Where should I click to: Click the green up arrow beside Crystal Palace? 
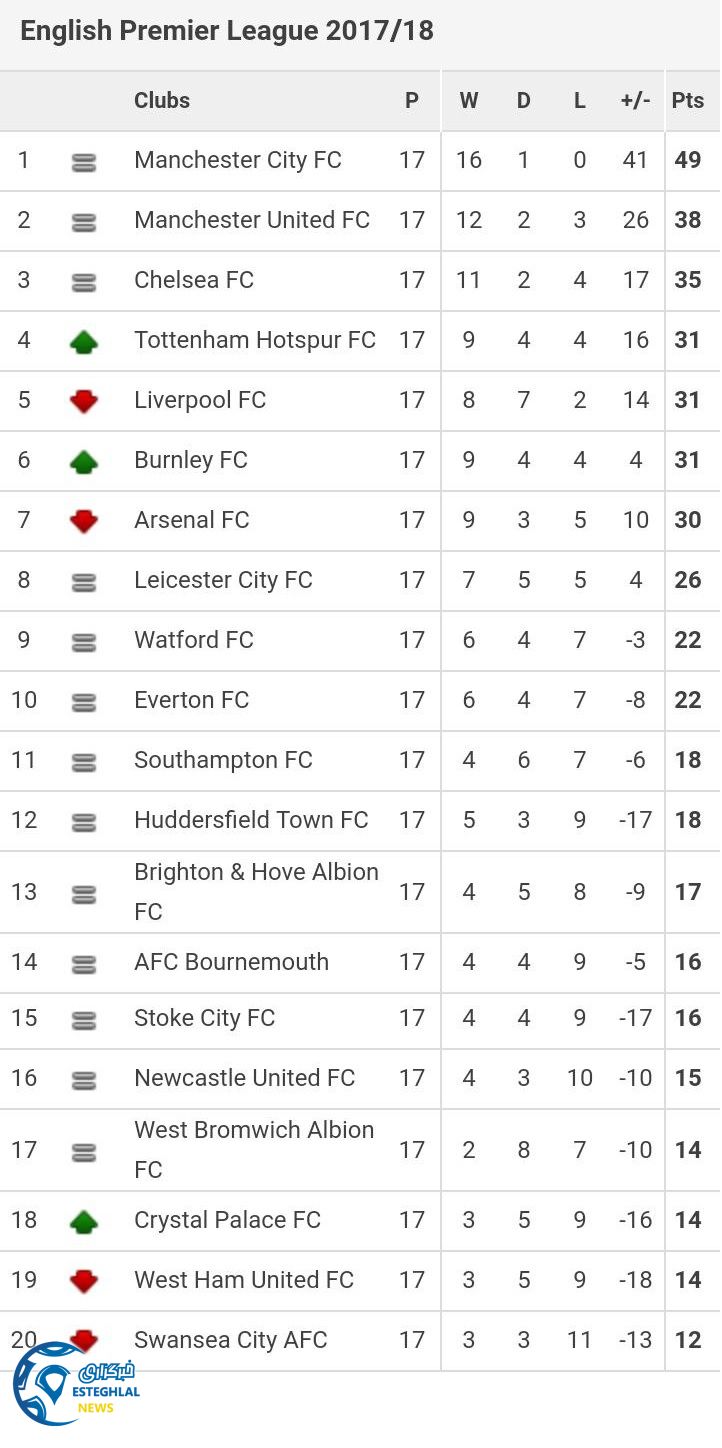pyautogui.click(x=84, y=1222)
